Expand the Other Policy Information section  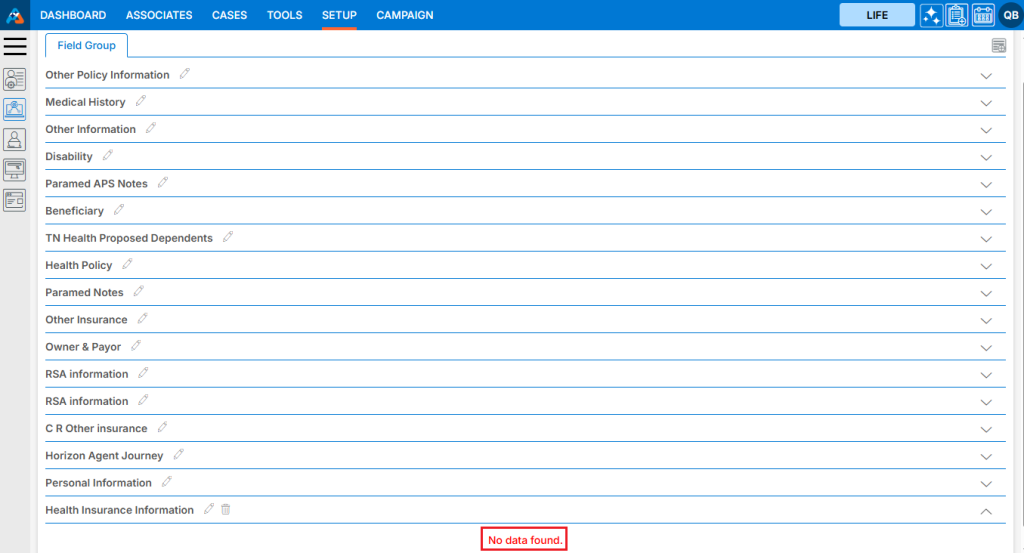[x=986, y=76]
